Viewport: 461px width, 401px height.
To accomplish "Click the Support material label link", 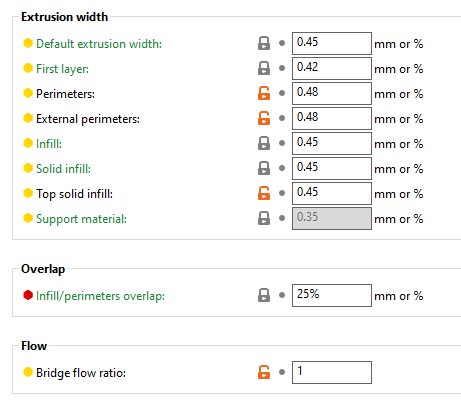I will [x=81, y=219].
